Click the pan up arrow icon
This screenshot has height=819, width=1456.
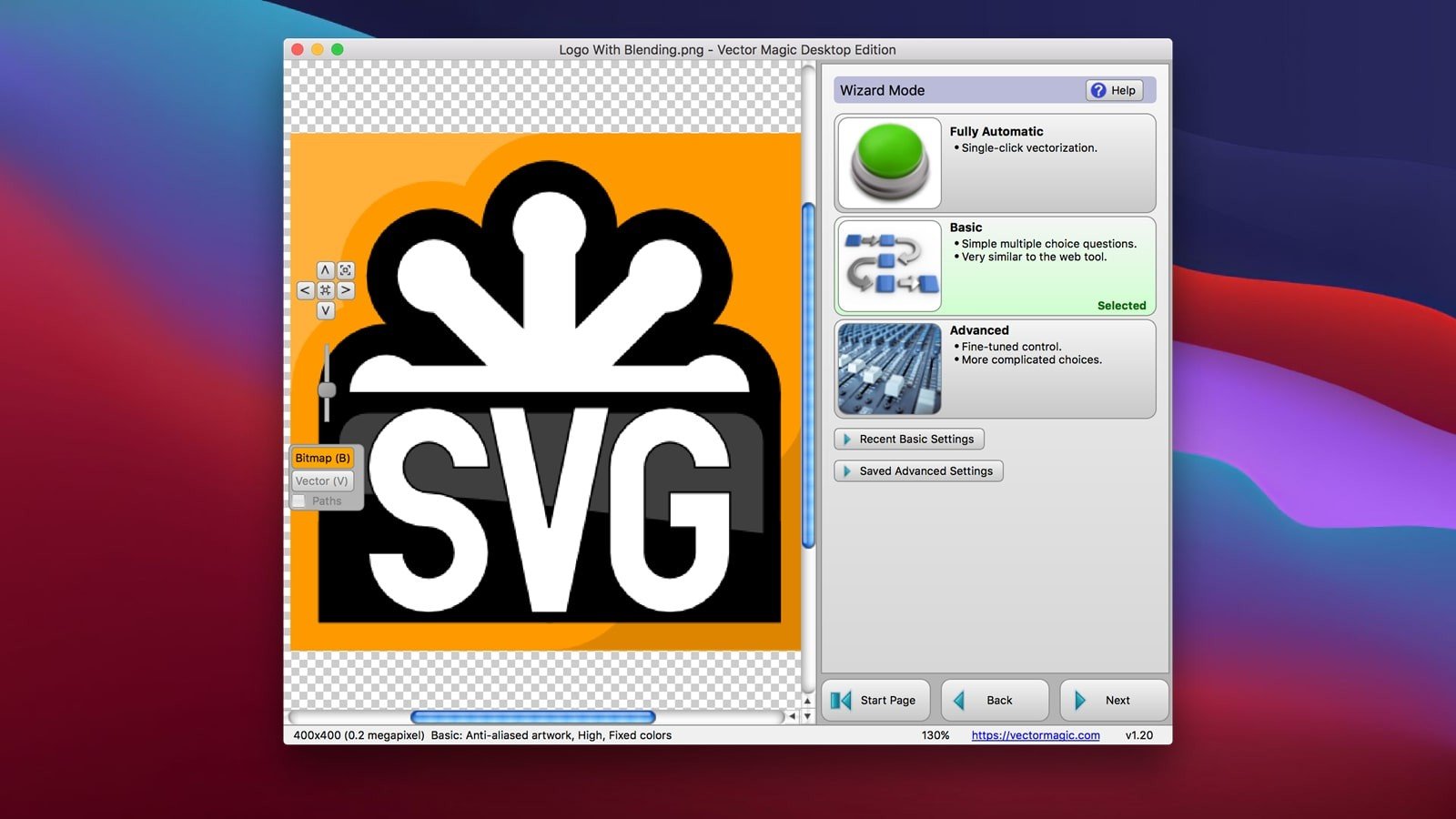click(325, 270)
